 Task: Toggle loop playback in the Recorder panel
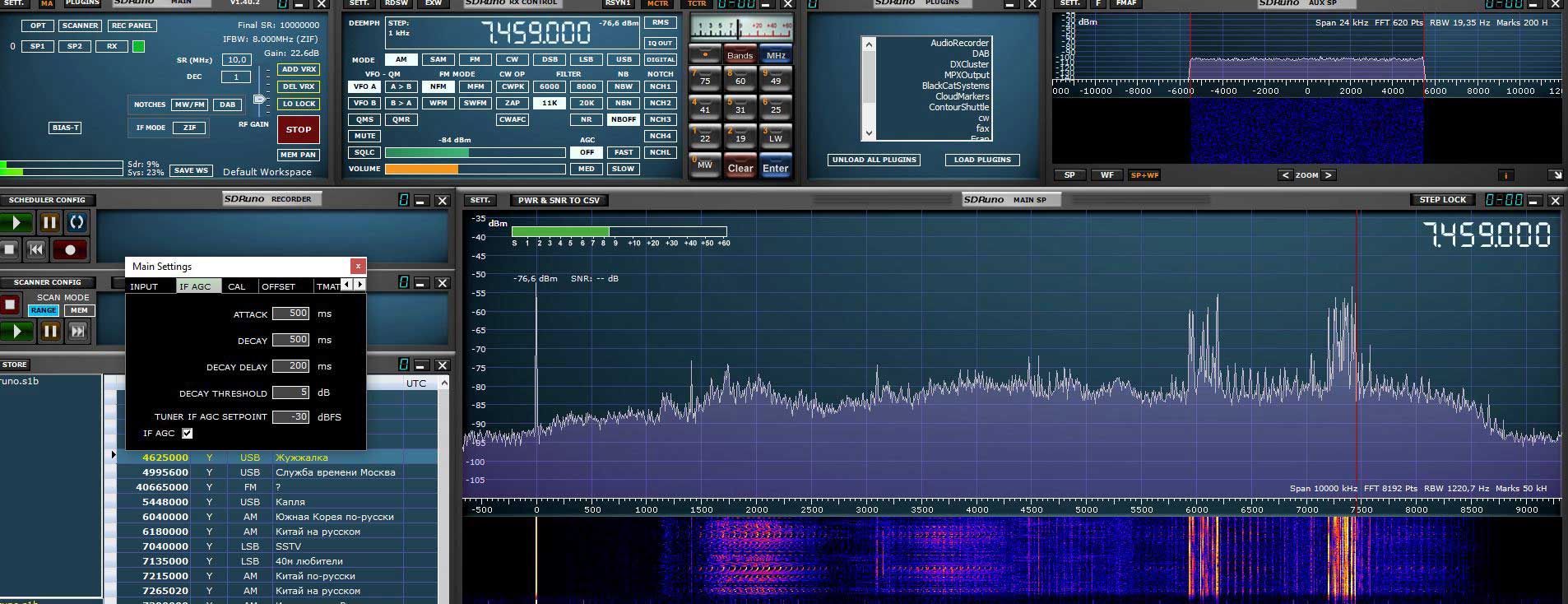(x=77, y=222)
